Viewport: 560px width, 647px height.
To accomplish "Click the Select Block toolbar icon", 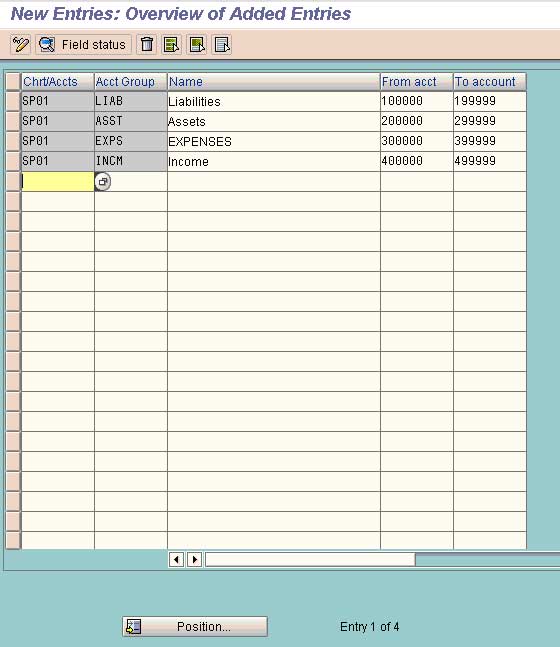I will tap(197, 45).
